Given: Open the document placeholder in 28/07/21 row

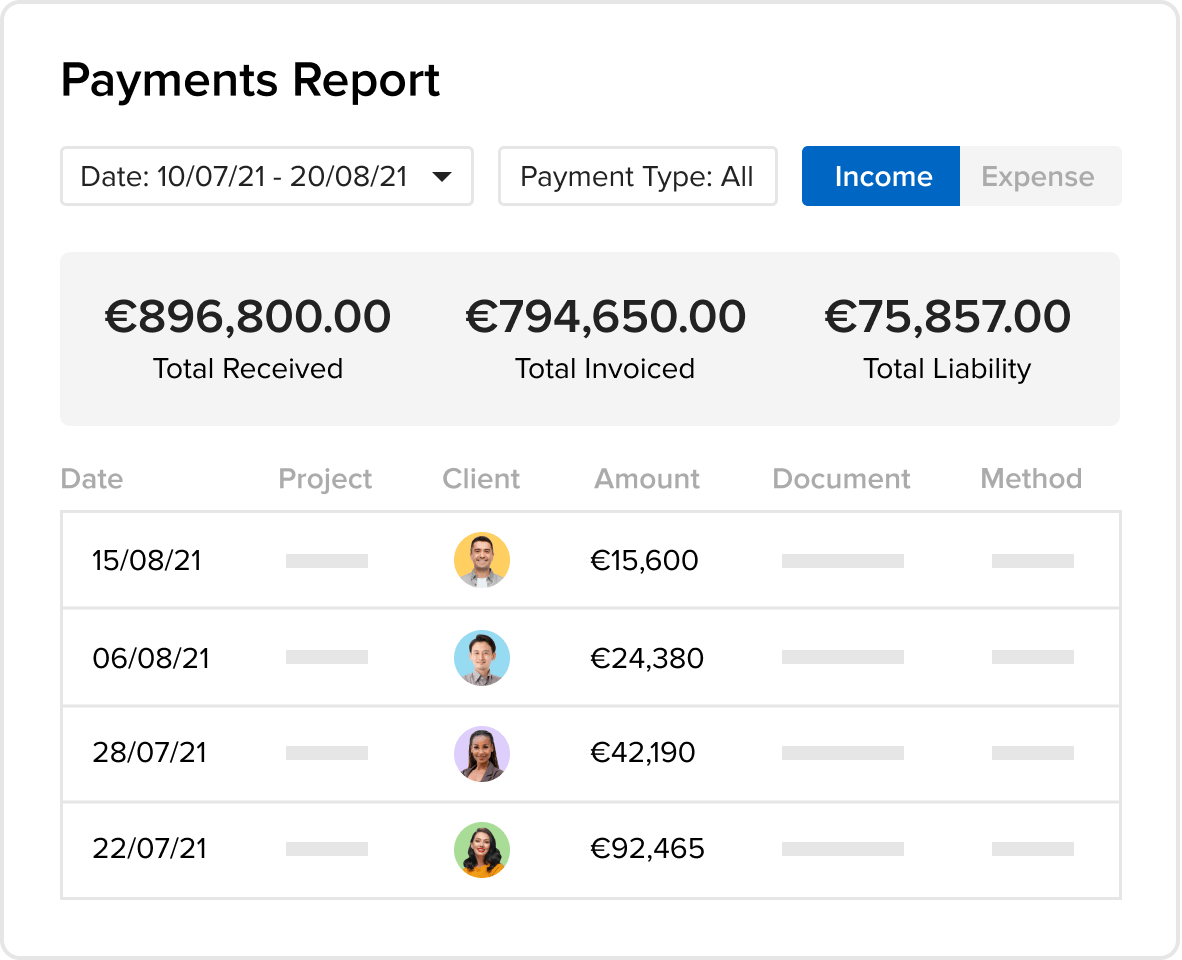Looking at the screenshot, I should tap(843, 753).
